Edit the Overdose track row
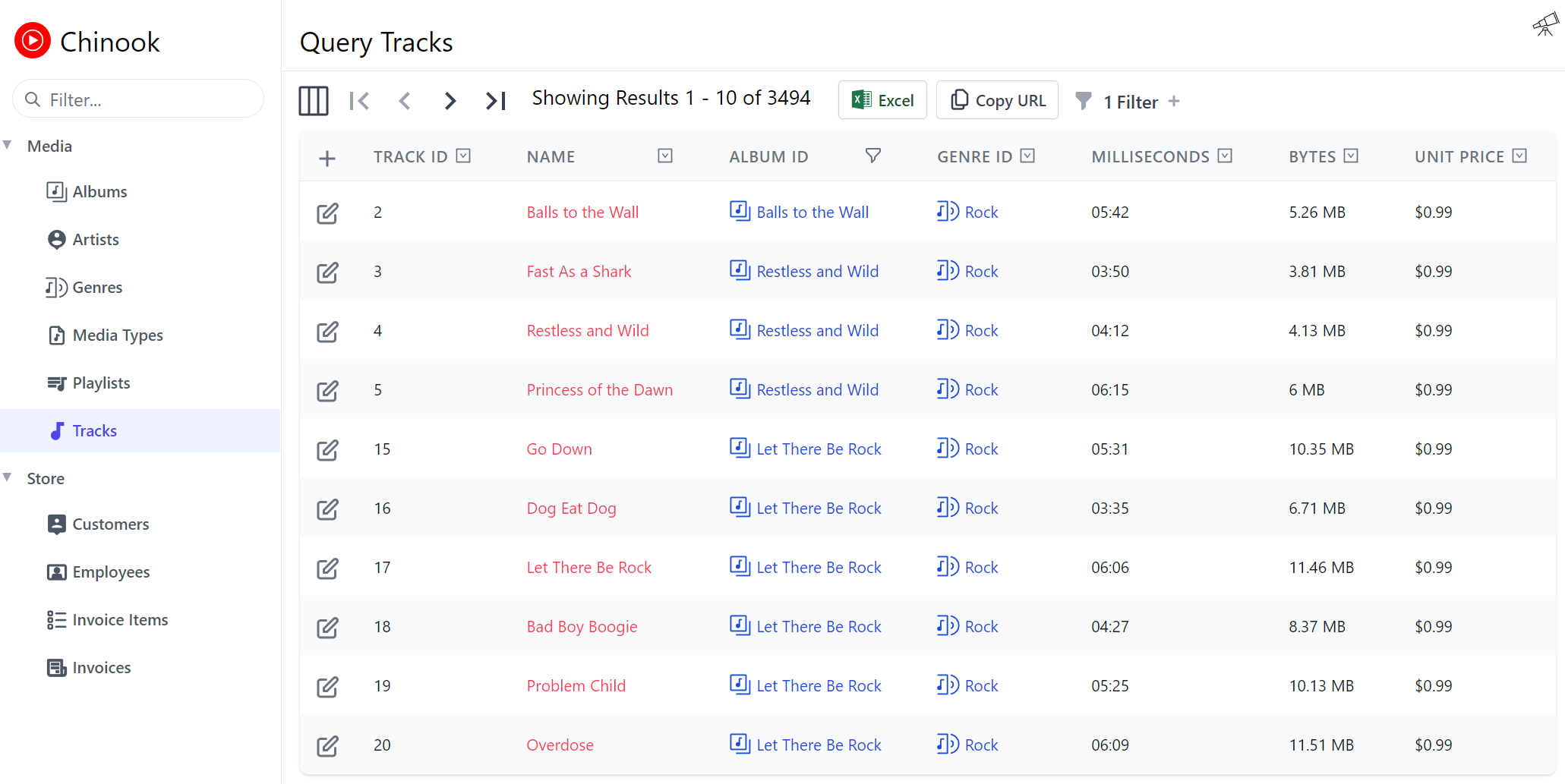Viewport: 1565px width, 784px height. (327, 745)
